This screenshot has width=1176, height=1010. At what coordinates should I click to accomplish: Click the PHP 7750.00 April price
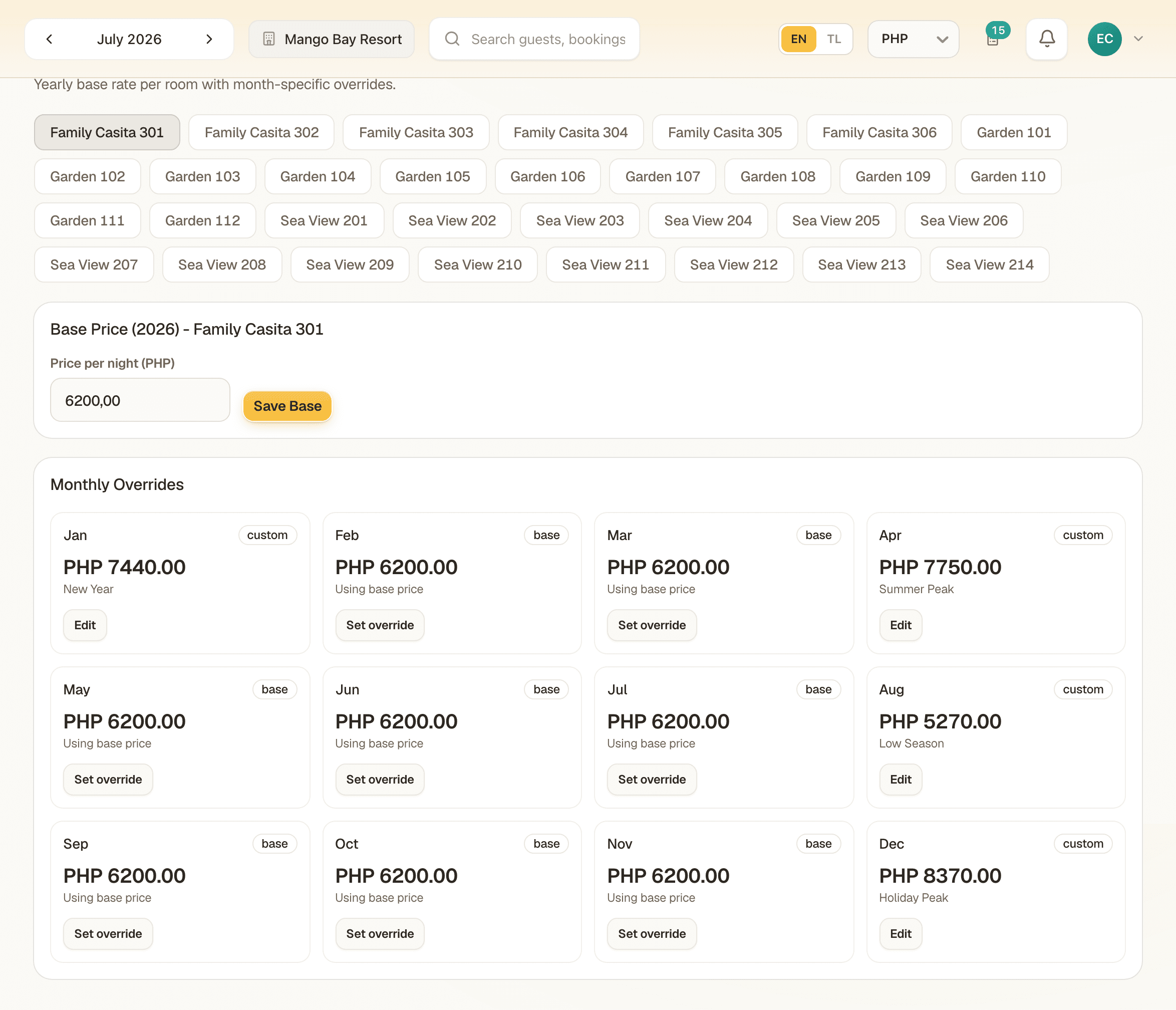point(940,567)
